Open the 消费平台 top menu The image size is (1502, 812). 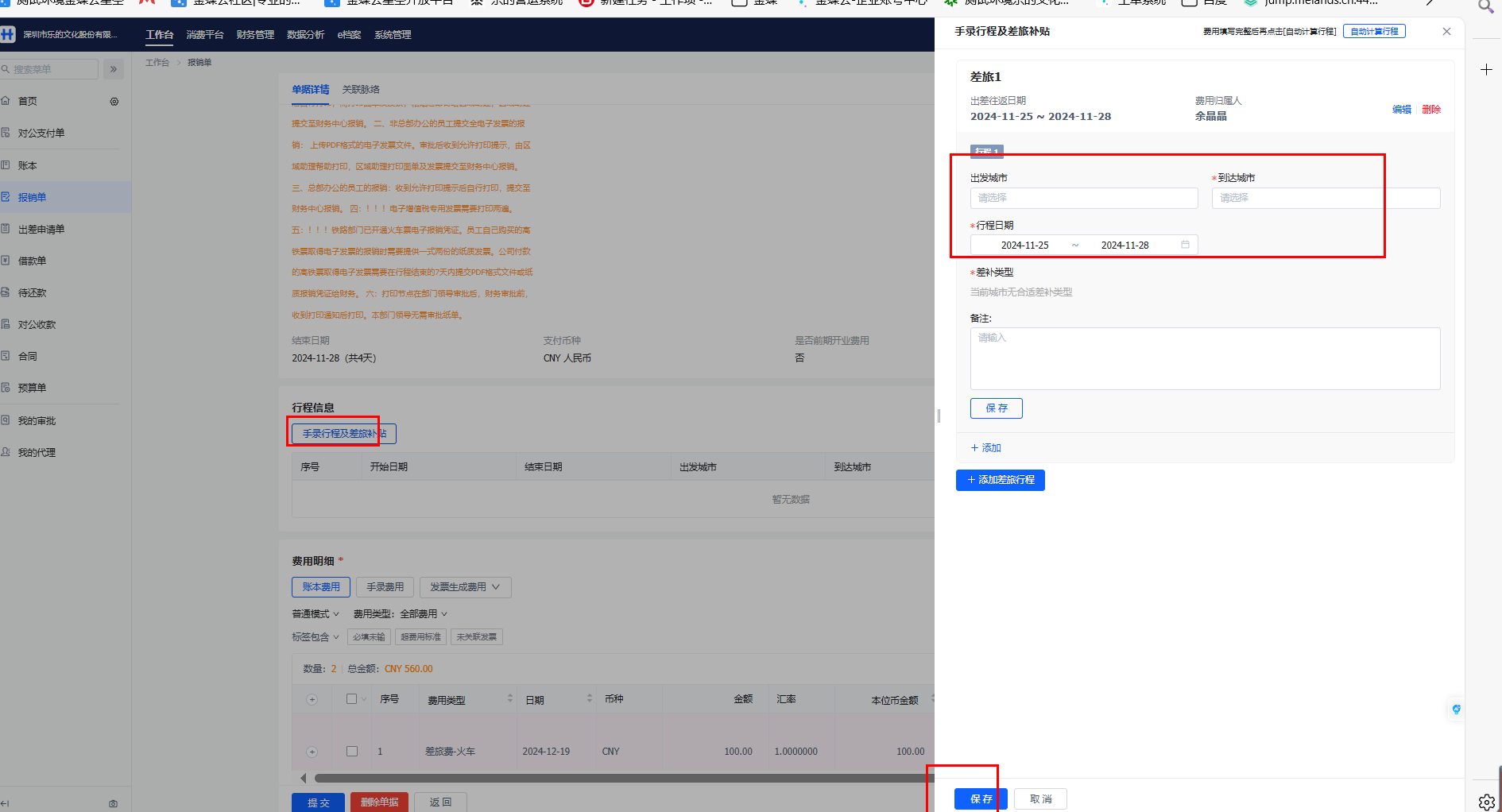click(205, 35)
